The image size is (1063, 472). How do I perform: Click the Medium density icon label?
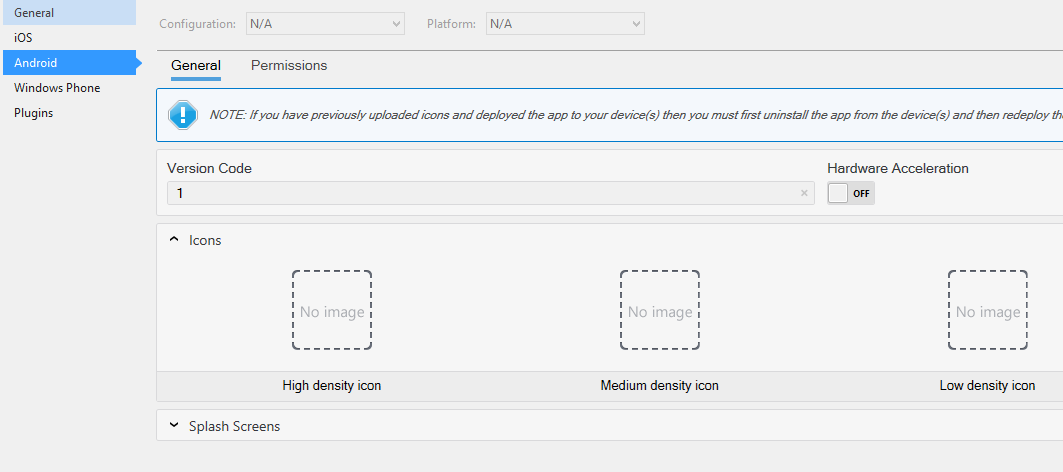pyautogui.click(x=660, y=386)
